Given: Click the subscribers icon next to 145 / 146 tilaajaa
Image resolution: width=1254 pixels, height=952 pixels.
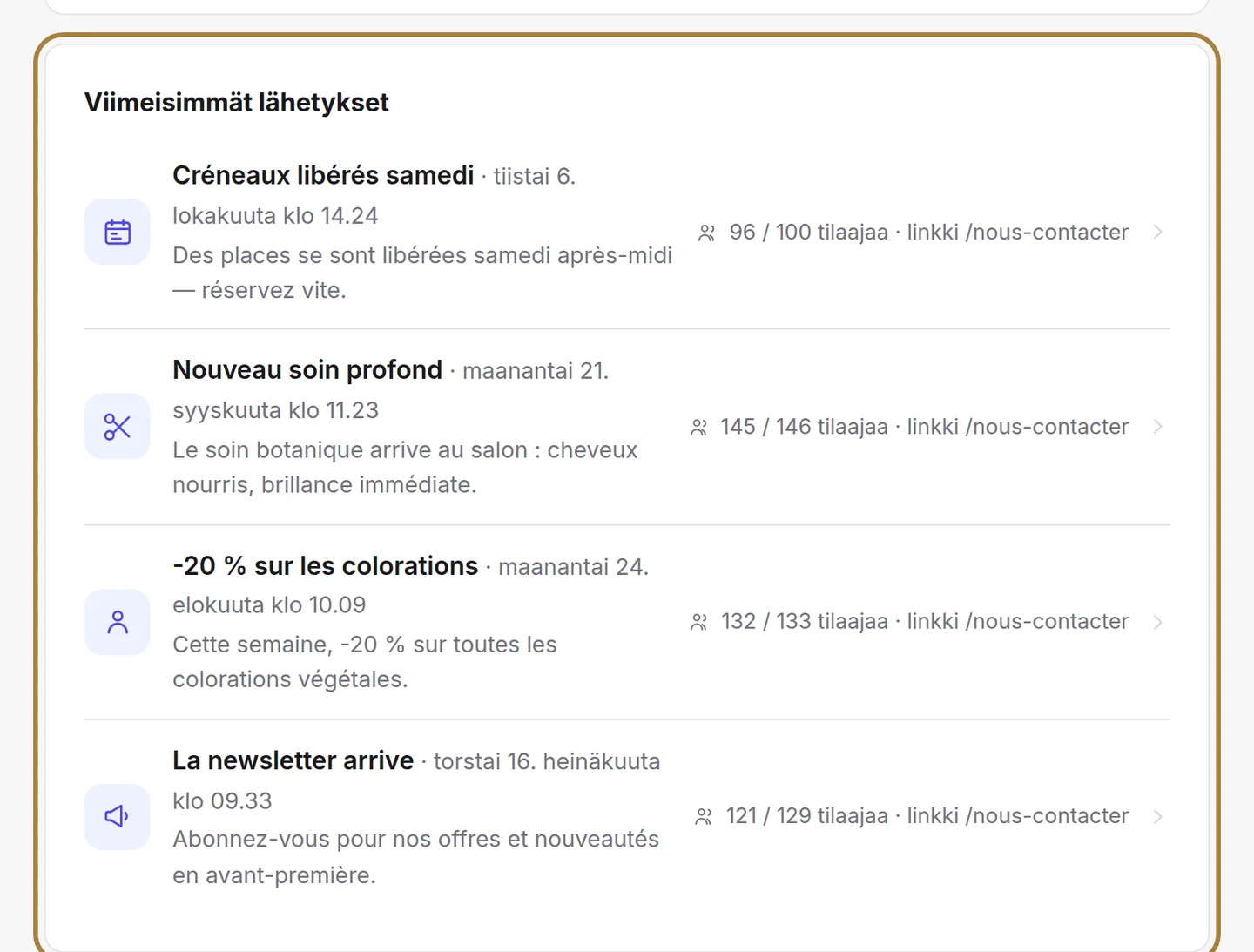Looking at the screenshot, I should point(698,427).
